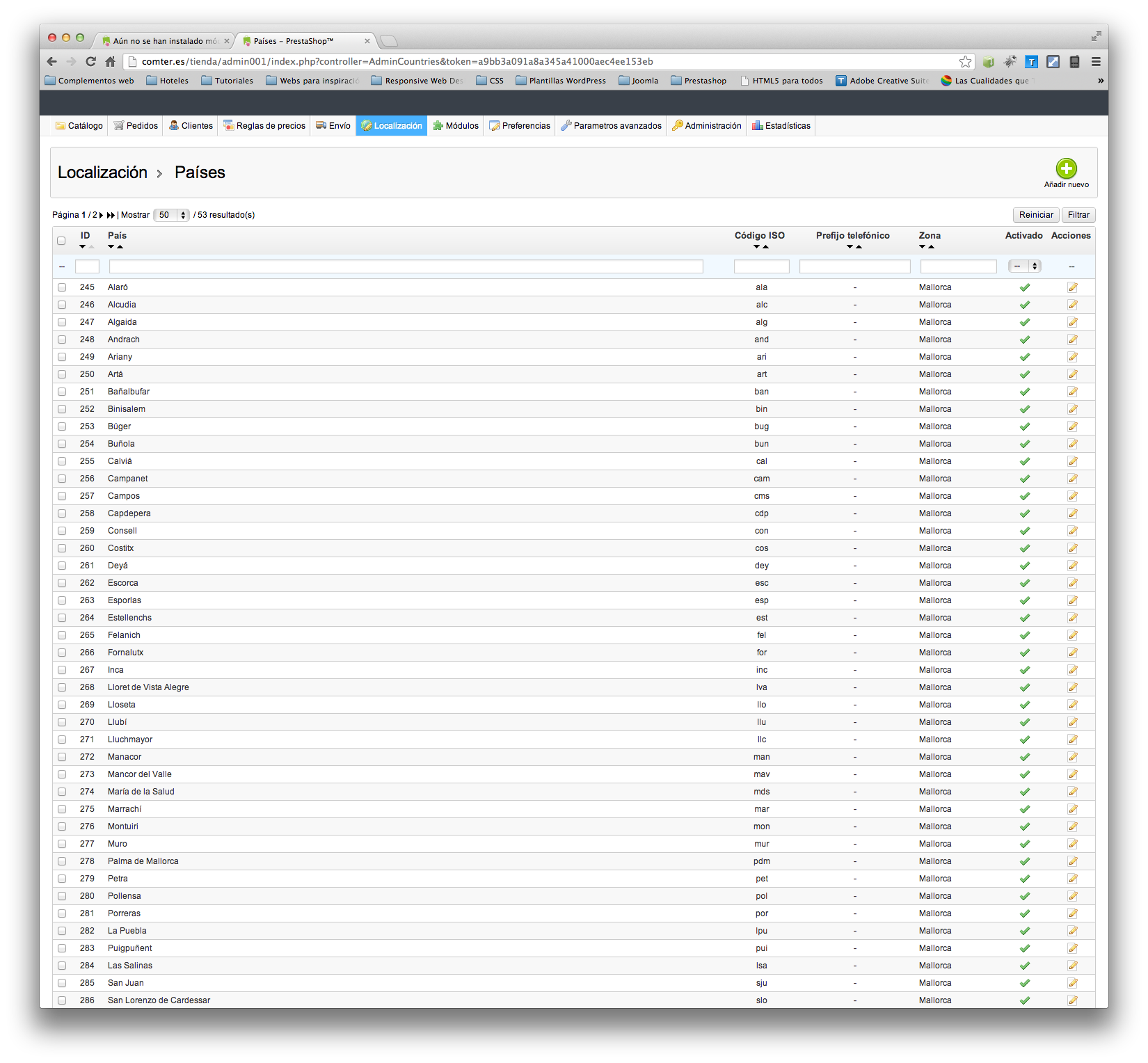This screenshot has height=1063, width=1148.
Task: Click edit pencil icon for Calviá
Action: 1072,461
